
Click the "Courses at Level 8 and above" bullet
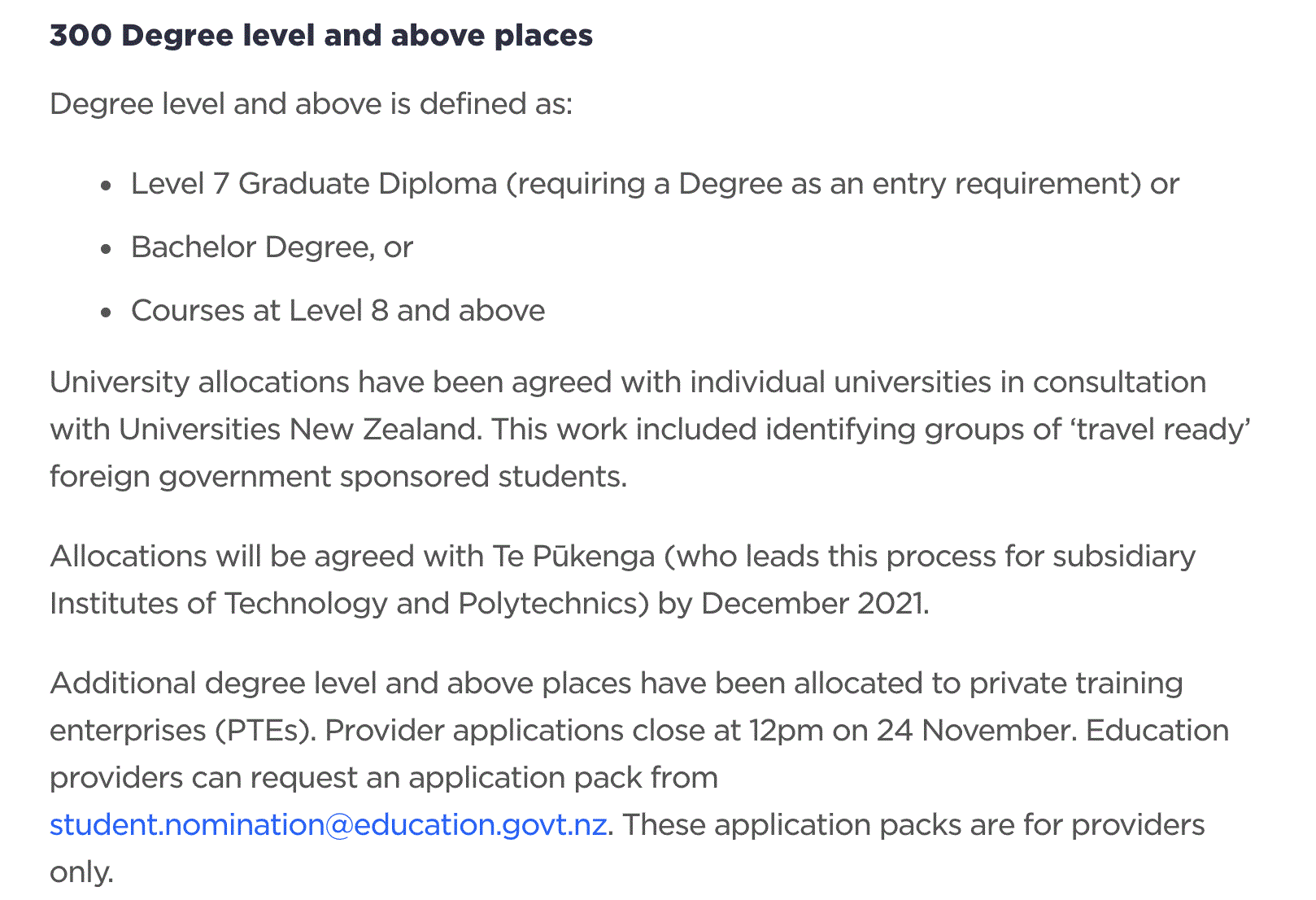tap(338, 311)
